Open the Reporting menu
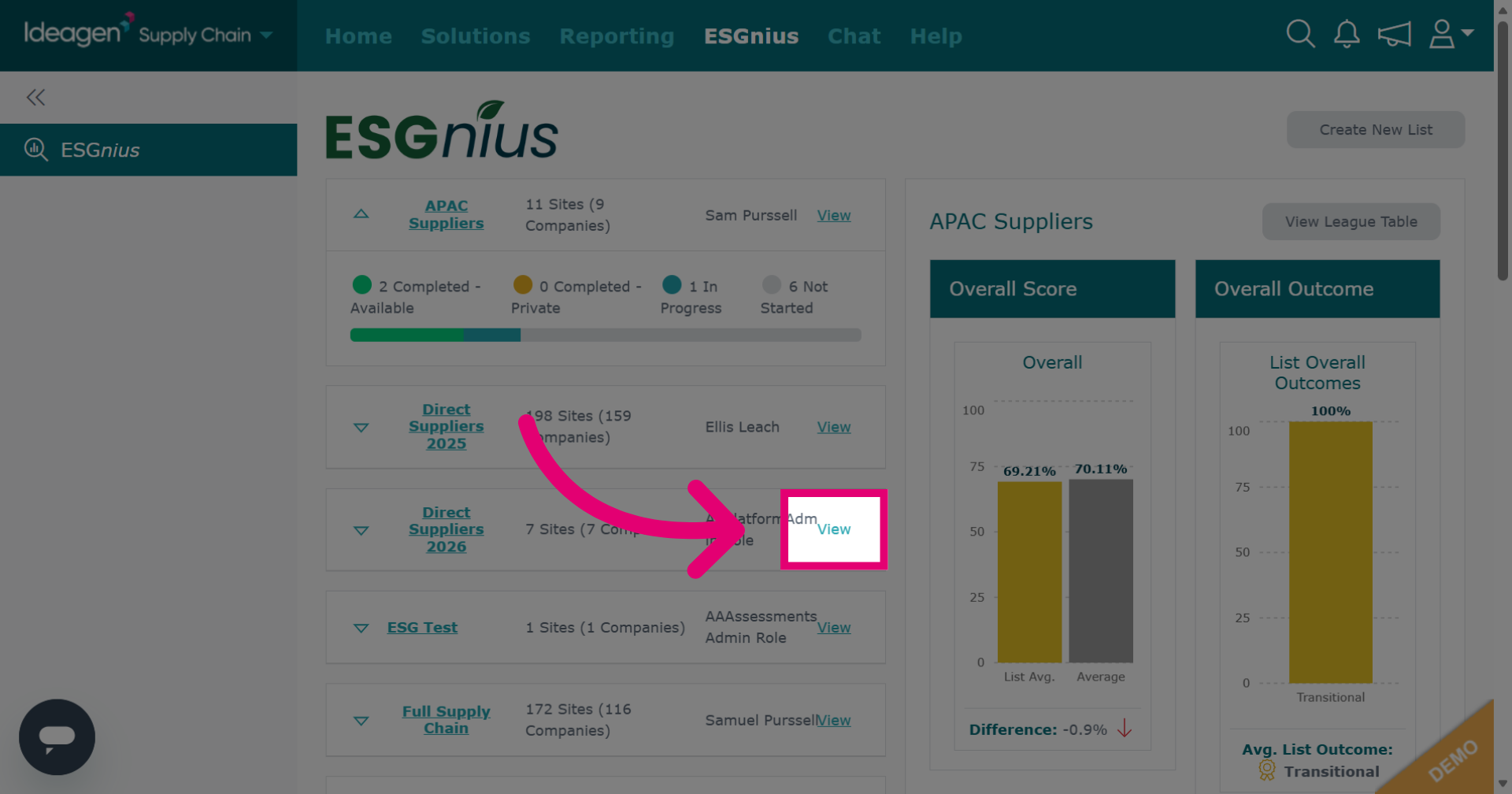 (617, 36)
